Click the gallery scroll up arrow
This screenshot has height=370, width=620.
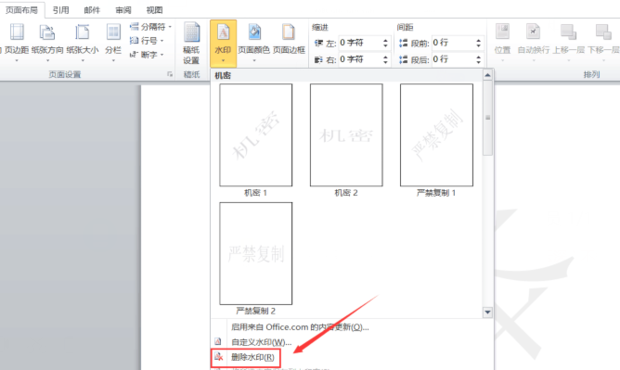488,75
